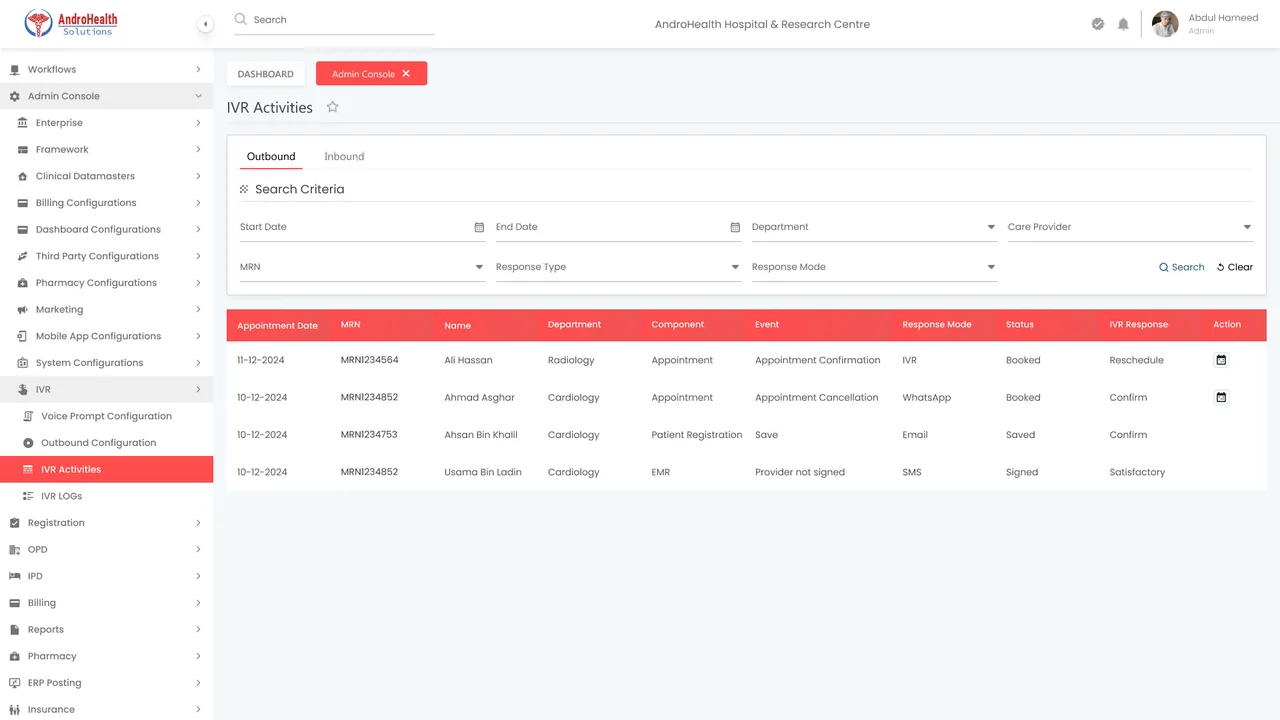Open the notifications bell icon
1280x720 pixels.
tap(1123, 24)
